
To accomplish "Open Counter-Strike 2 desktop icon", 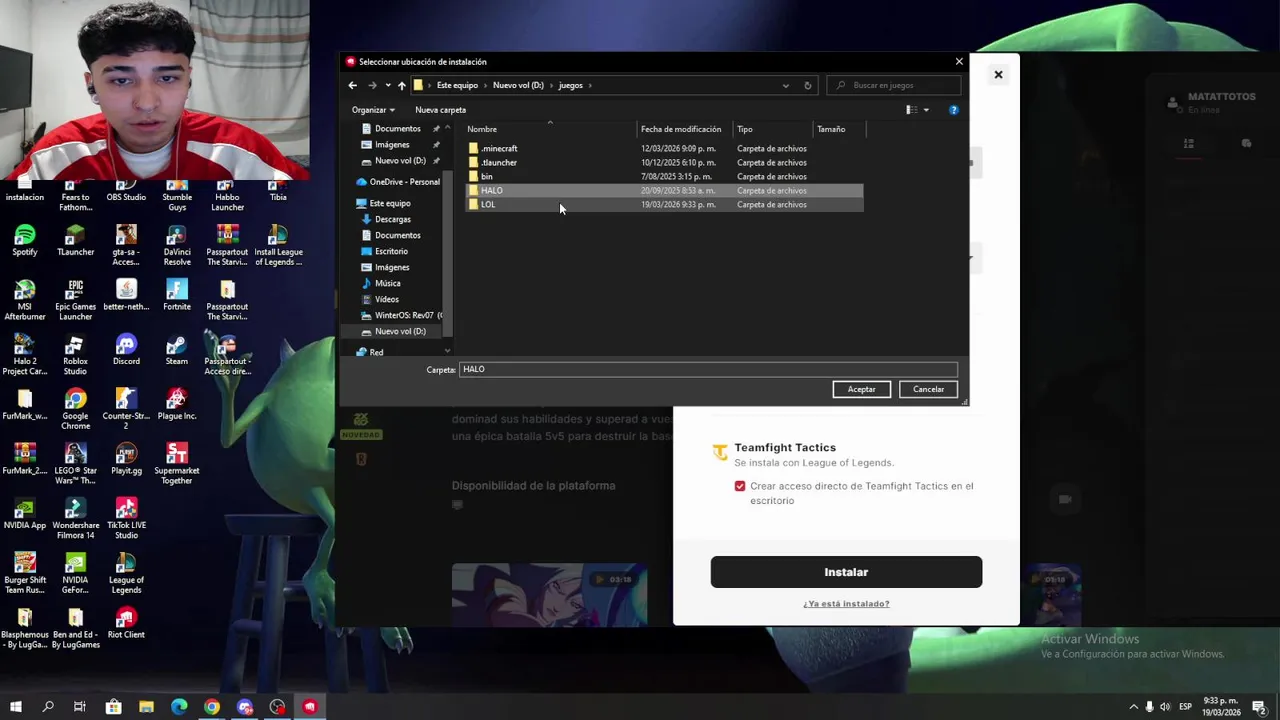I will [126, 410].
